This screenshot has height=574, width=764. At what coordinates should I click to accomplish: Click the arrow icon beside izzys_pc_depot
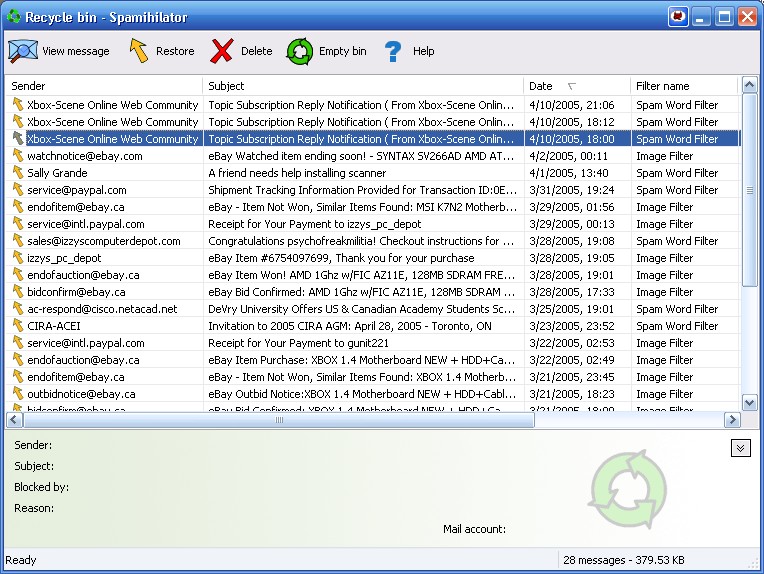pyautogui.click(x=18, y=258)
